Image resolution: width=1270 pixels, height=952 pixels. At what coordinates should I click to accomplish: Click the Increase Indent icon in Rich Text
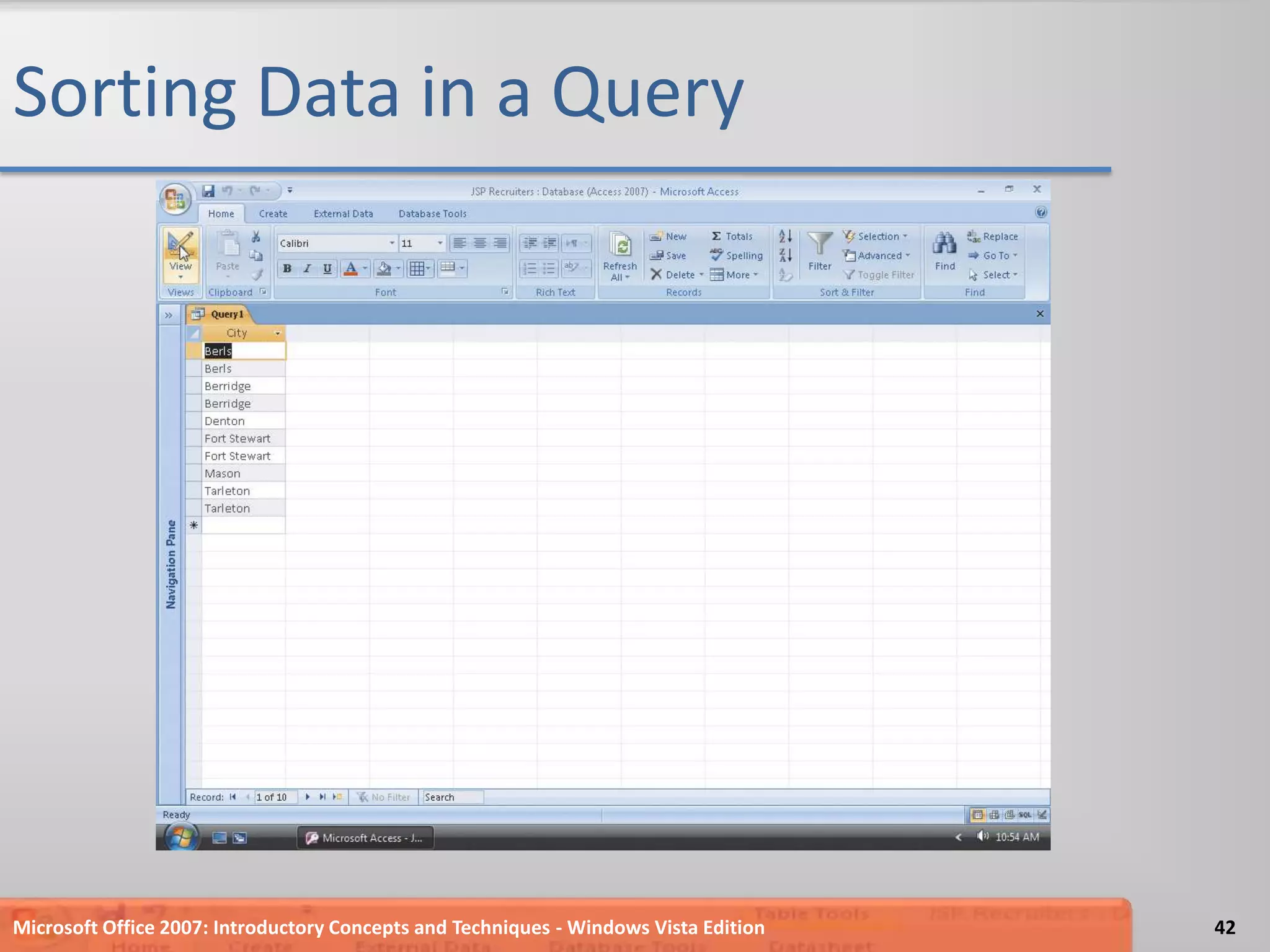549,243
